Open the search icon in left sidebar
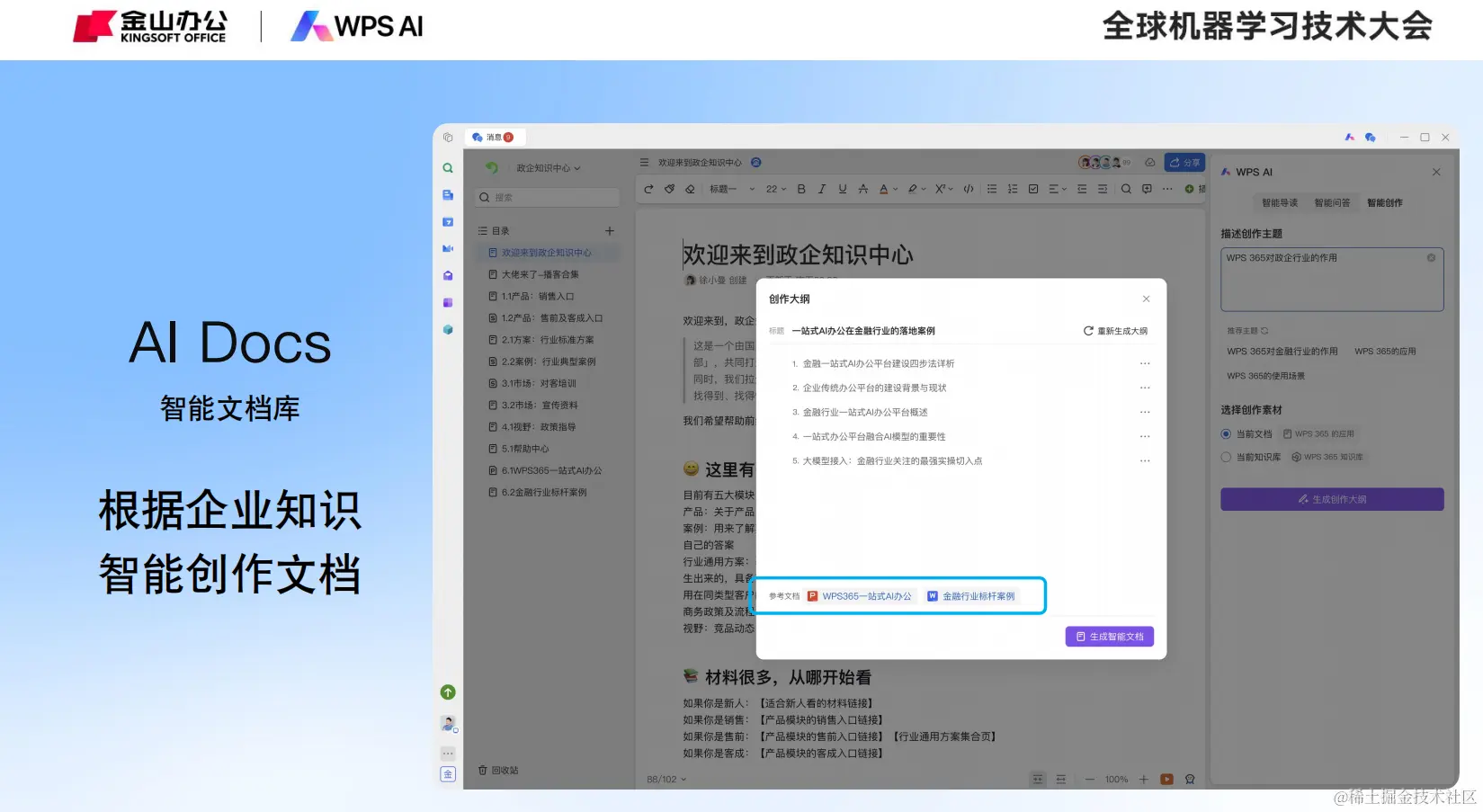 448,168
